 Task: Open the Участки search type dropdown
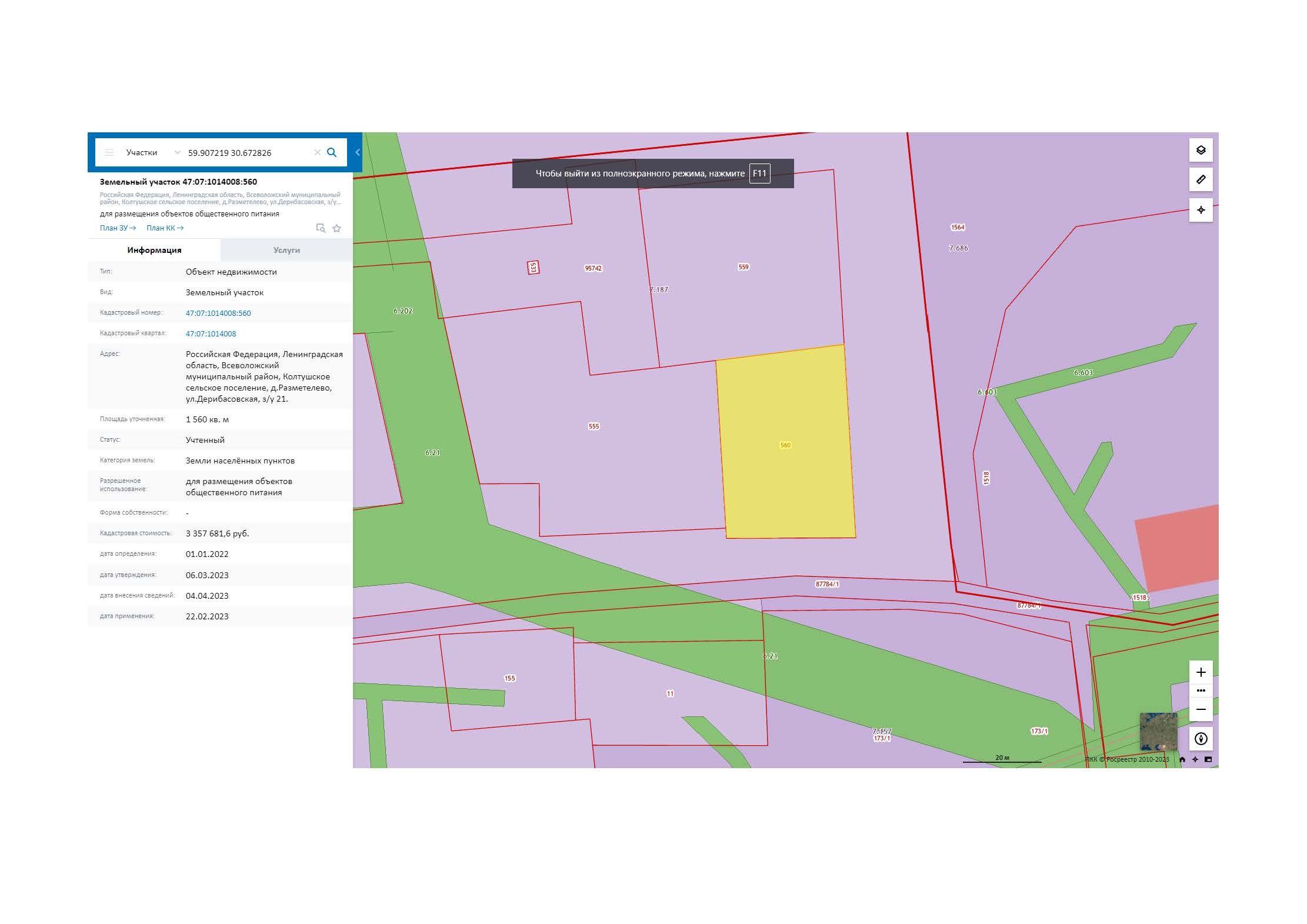point(153,152)
